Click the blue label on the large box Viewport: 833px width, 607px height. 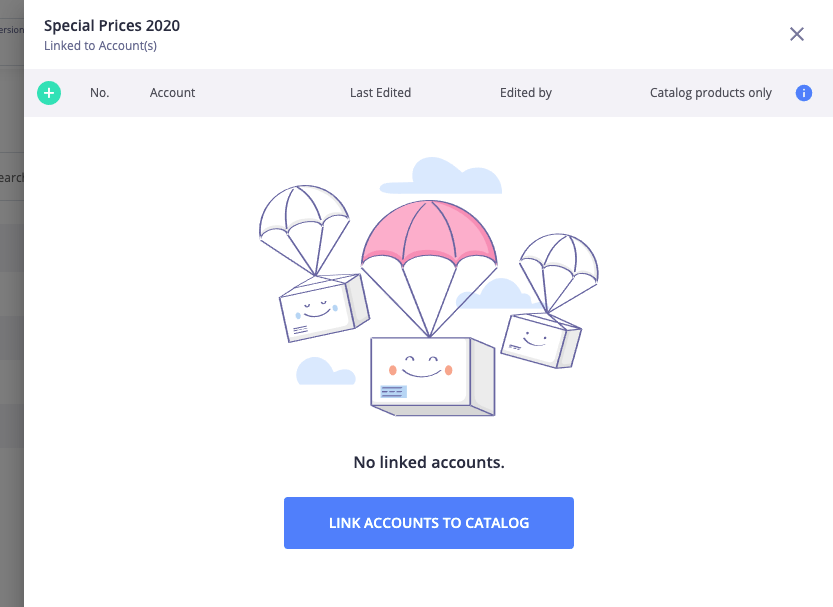tap(394, 392)
